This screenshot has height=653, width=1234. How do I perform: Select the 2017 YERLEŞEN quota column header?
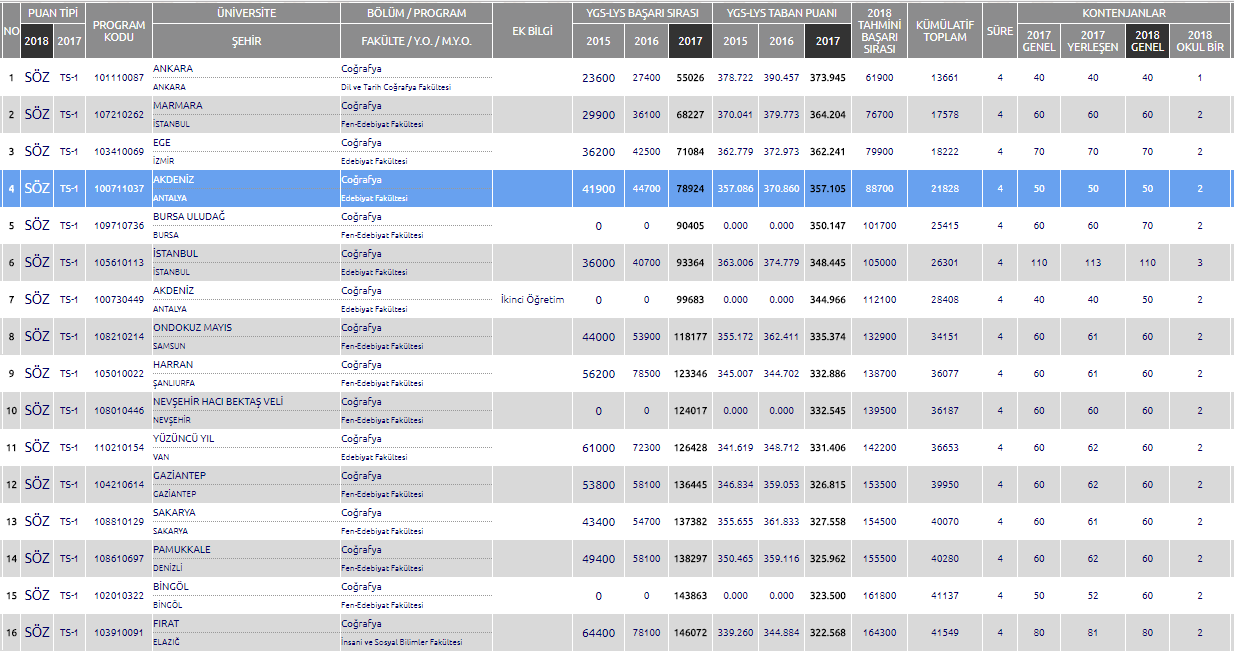click(x=1092, y=41)
